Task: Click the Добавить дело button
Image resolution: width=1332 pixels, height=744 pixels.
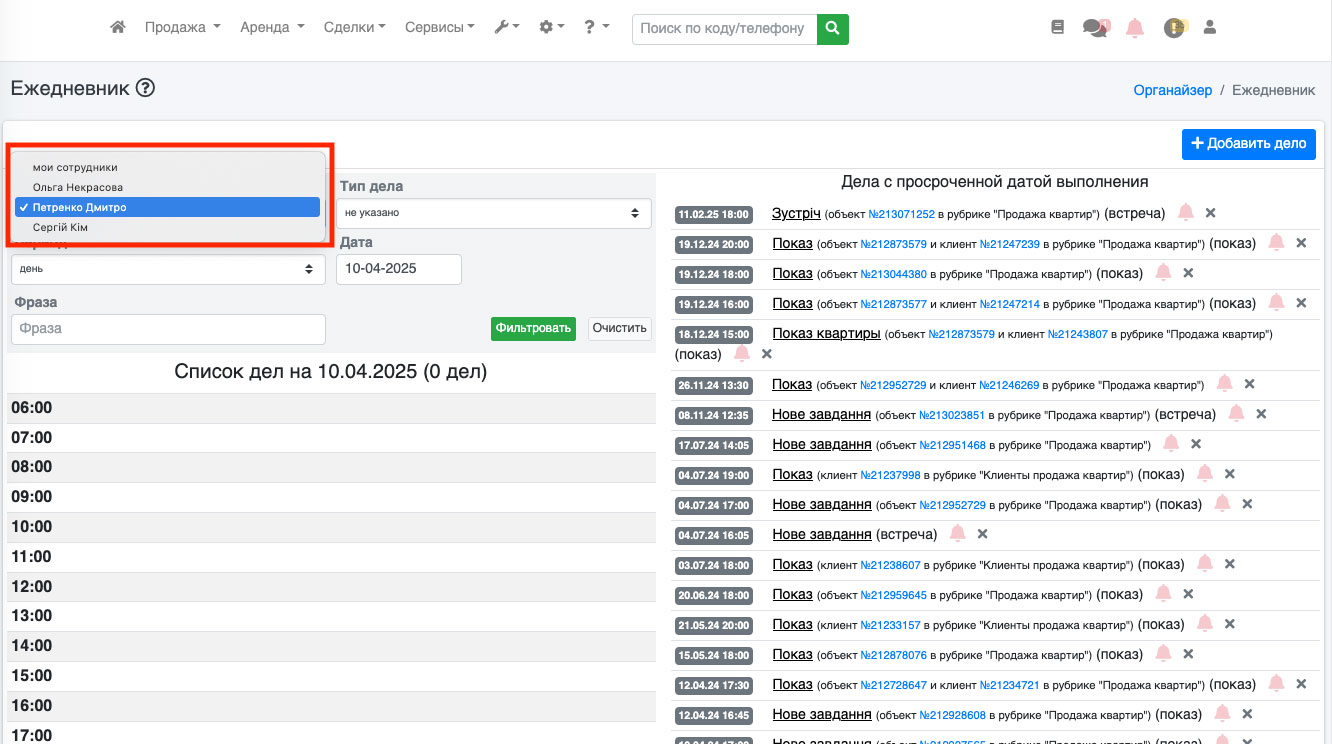Action: click(1248, 143)
